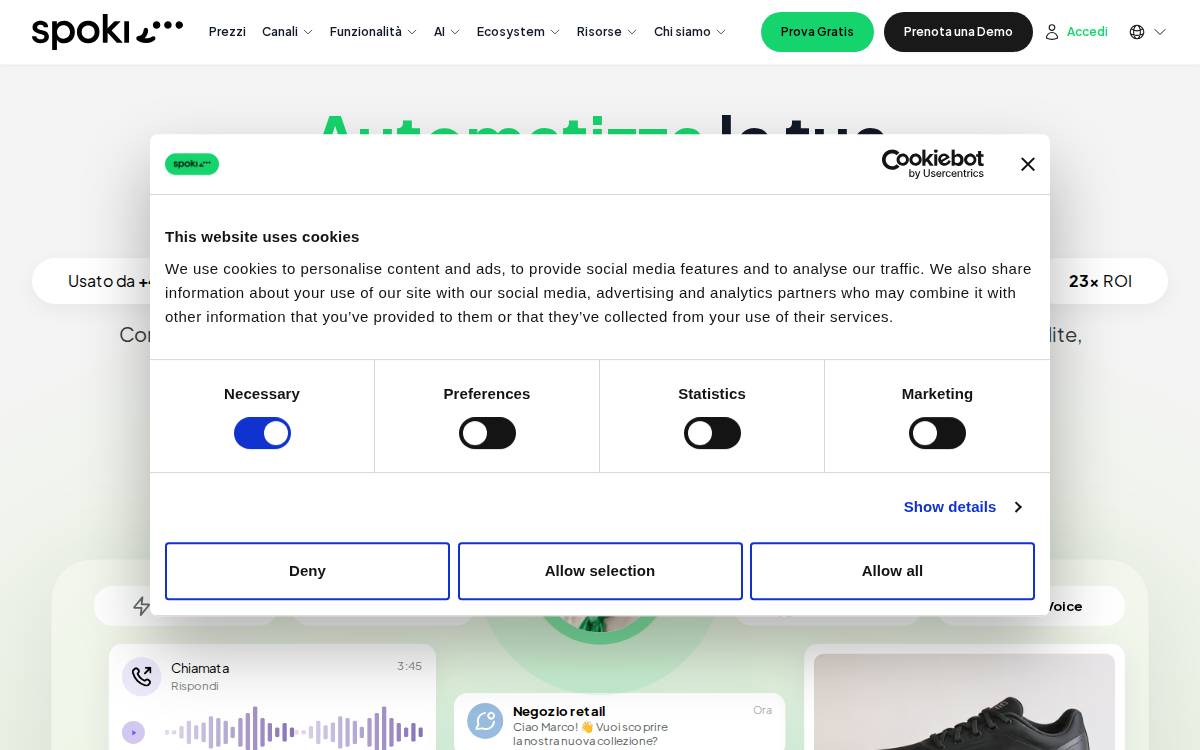Screen dimensions: 1200x750
Task: Click the user account icon beside Accedi
Action: click(x=1052, y=32)
